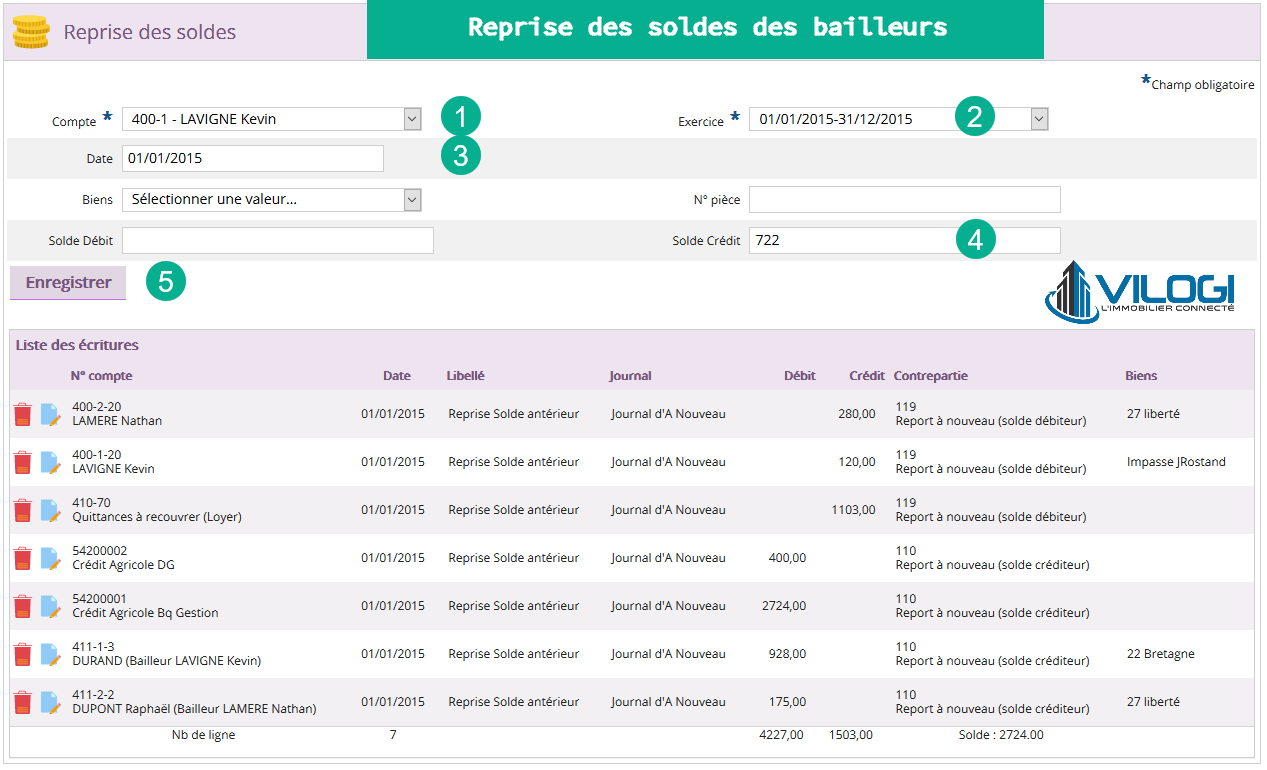Image resolution: width=1267 pixels, height=770 pixels.
Task: Click the Enregistrer button
Action: point(68,282)
